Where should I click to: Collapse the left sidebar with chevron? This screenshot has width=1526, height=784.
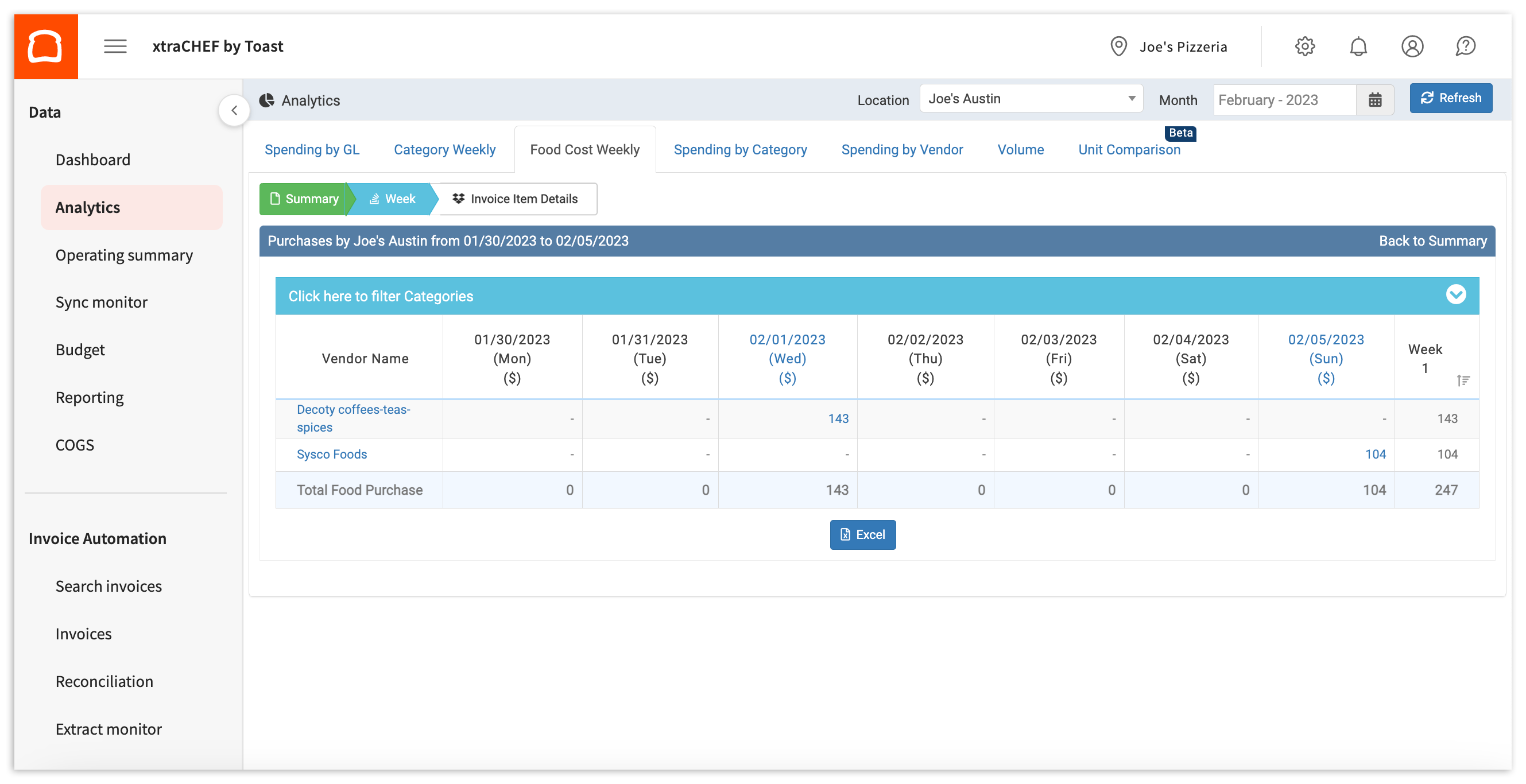234,110
